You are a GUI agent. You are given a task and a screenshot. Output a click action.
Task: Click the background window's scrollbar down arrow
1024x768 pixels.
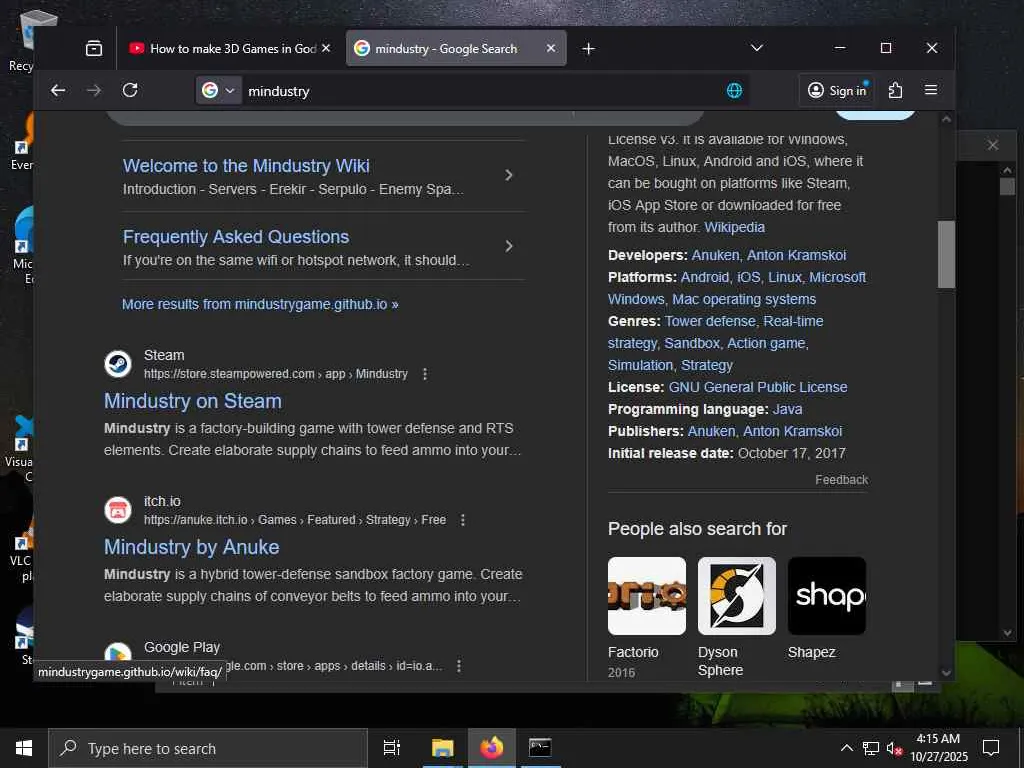tap(1007, 633)
